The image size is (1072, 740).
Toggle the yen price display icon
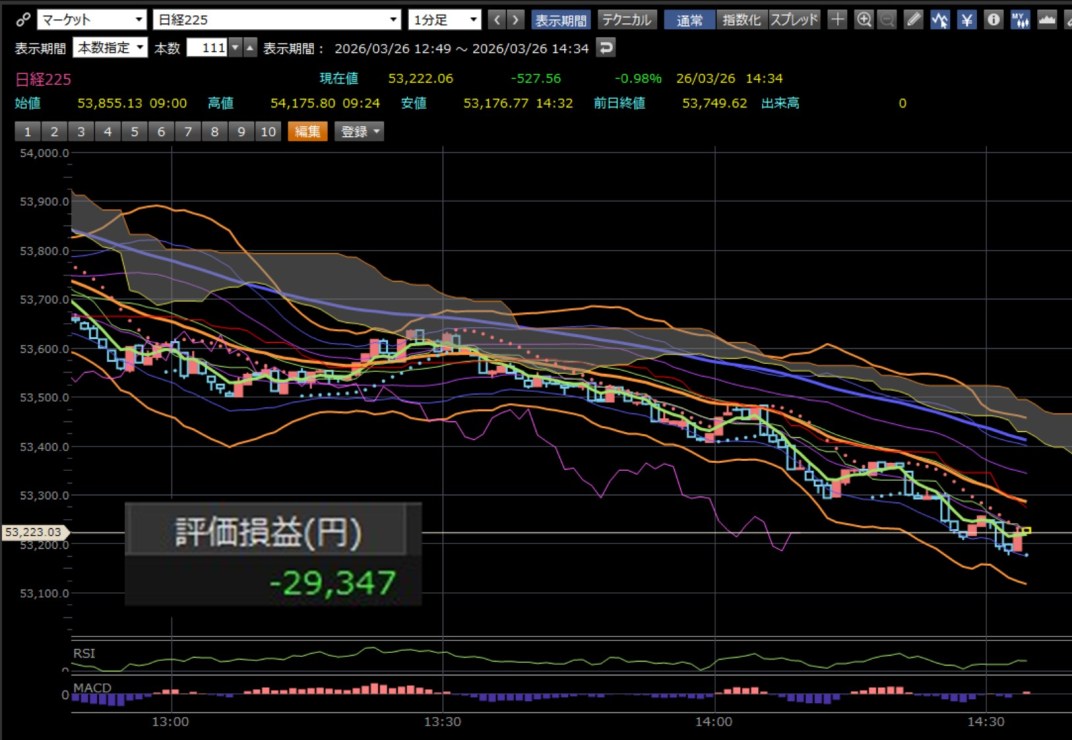coord(966,20)
